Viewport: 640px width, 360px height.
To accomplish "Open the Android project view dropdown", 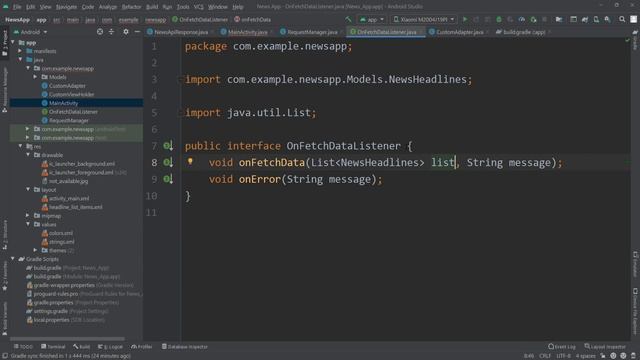I will point(31,32).
